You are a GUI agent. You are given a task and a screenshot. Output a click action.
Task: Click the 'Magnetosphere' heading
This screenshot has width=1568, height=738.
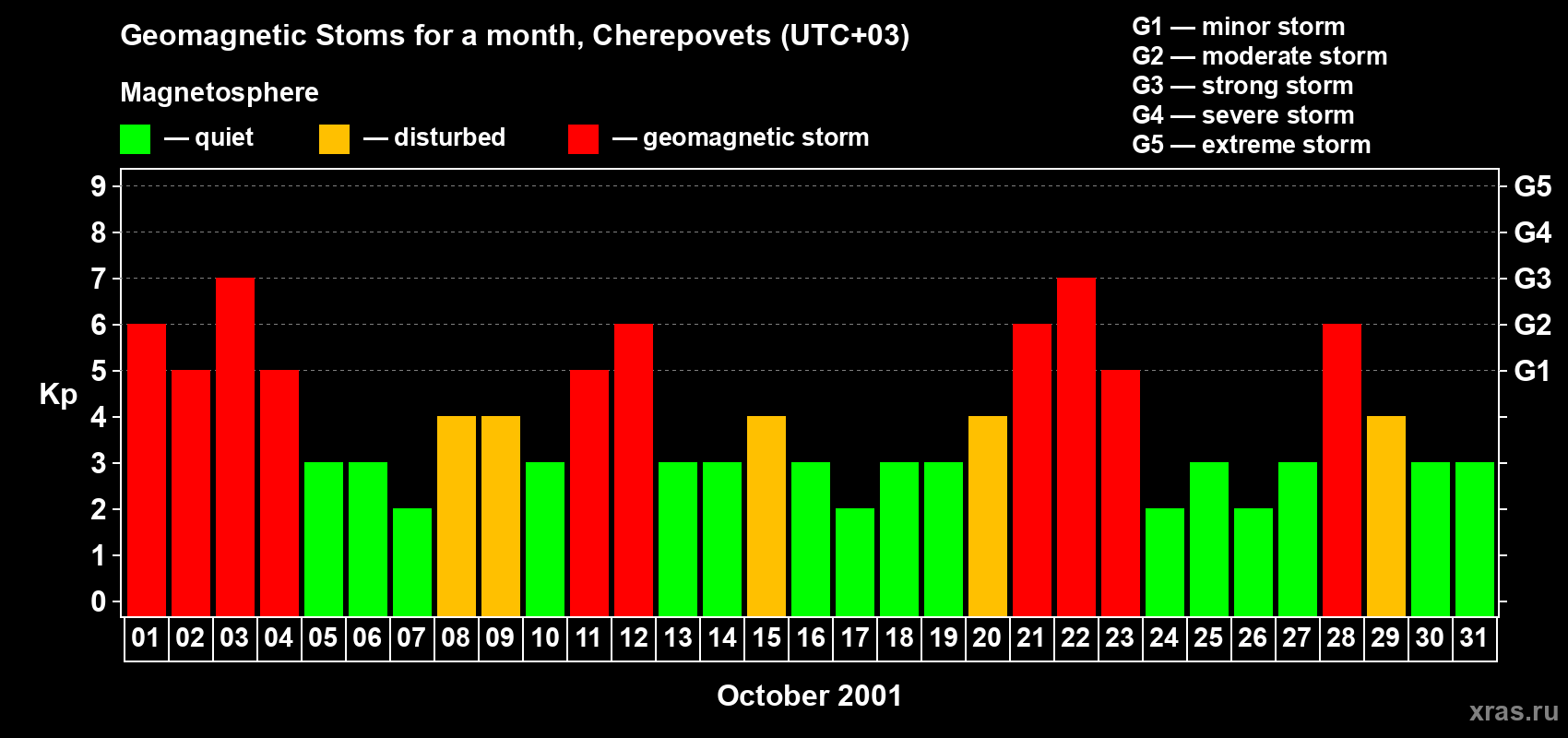pos(220,92)
